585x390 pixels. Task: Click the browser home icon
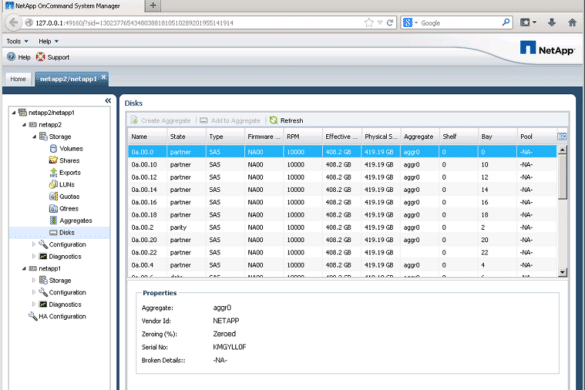click(x=572, y=23)
